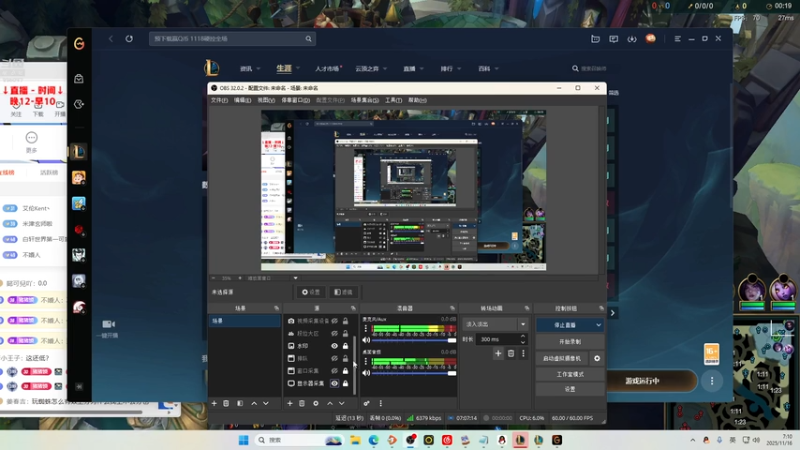
Task: Open virtual camera settings gear
Action: [597, 358]
